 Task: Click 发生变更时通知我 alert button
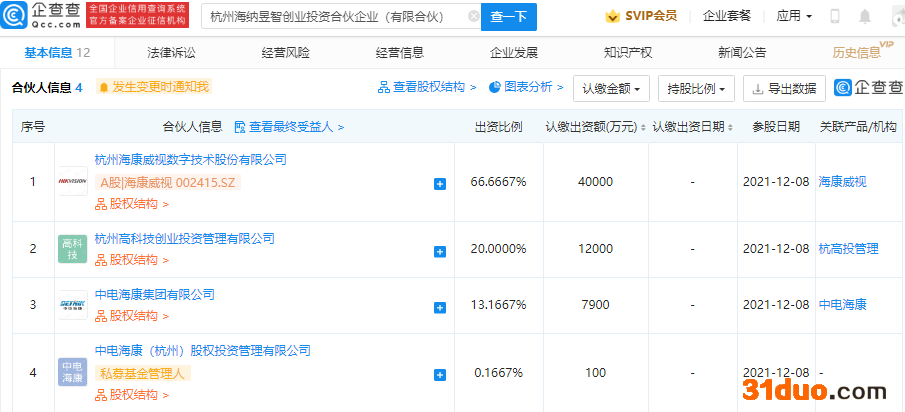point(154,87)
